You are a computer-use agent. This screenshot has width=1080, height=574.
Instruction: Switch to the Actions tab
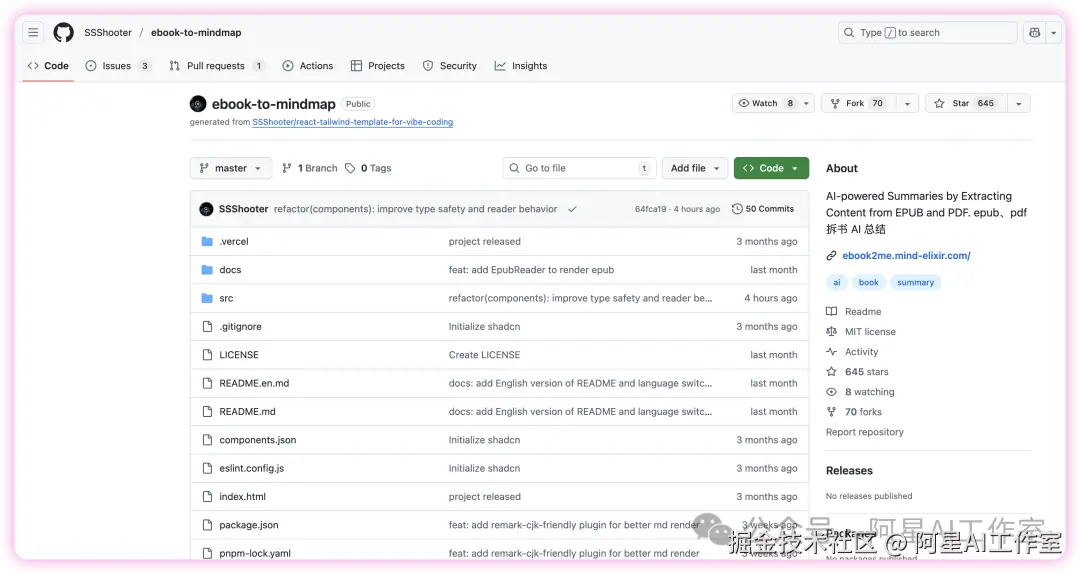[308, 66]
